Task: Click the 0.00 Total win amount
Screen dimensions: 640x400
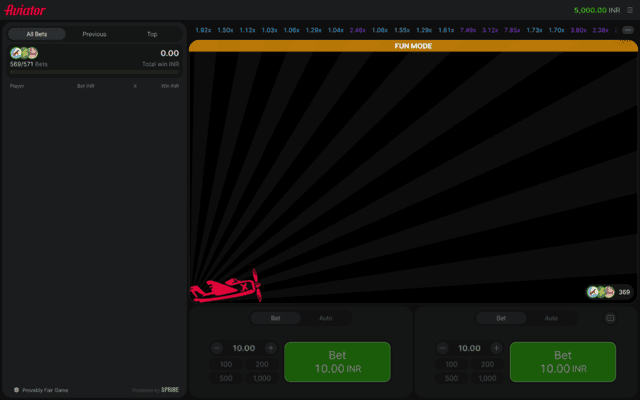Action: coord(169,53)
